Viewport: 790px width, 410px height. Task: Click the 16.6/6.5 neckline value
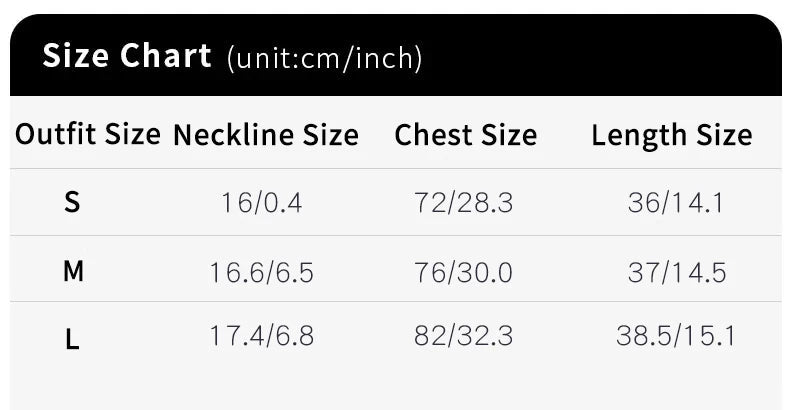(x=261, y=272)
